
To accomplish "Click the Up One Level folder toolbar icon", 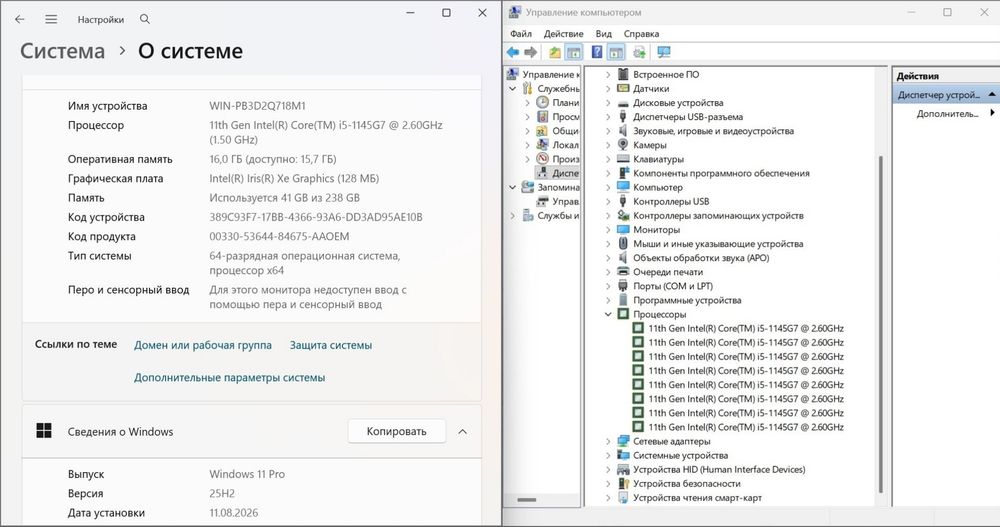I will [x=555, y=52].
